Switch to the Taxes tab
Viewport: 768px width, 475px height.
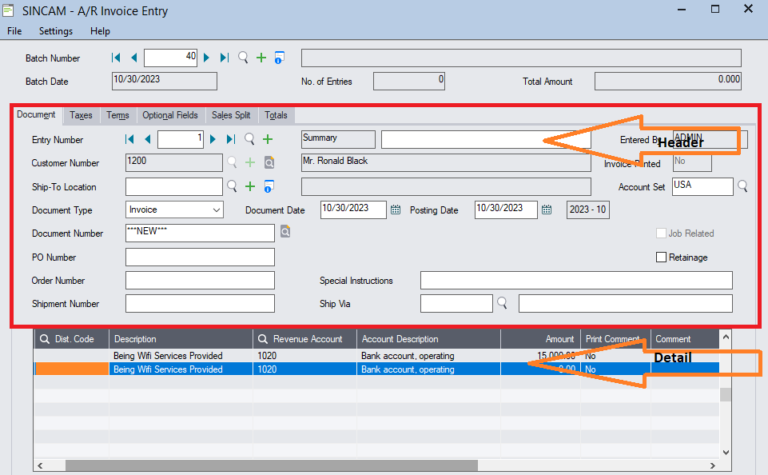coord(81,115)
